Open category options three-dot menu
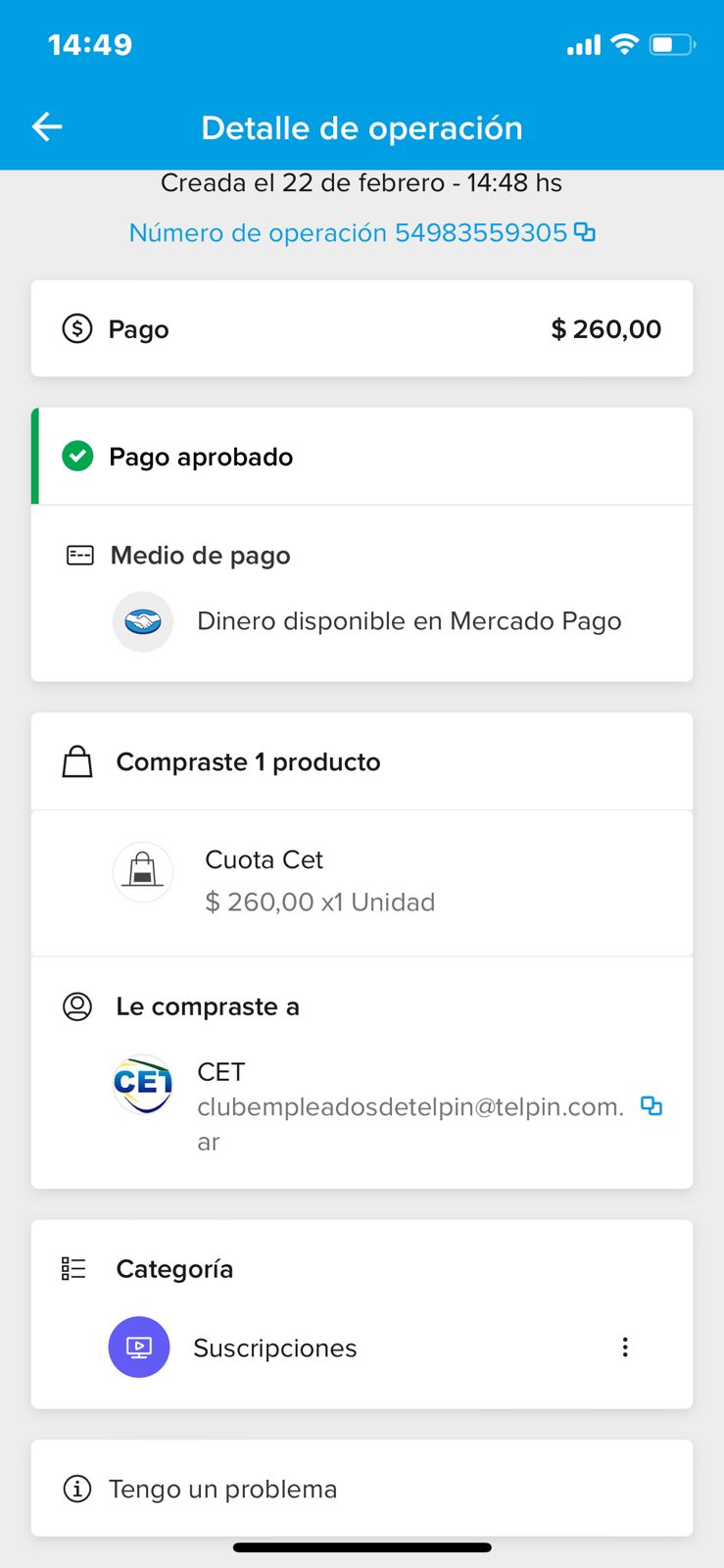The height and width of the screenshot is (1568, 724). [x=625, y=1347]
